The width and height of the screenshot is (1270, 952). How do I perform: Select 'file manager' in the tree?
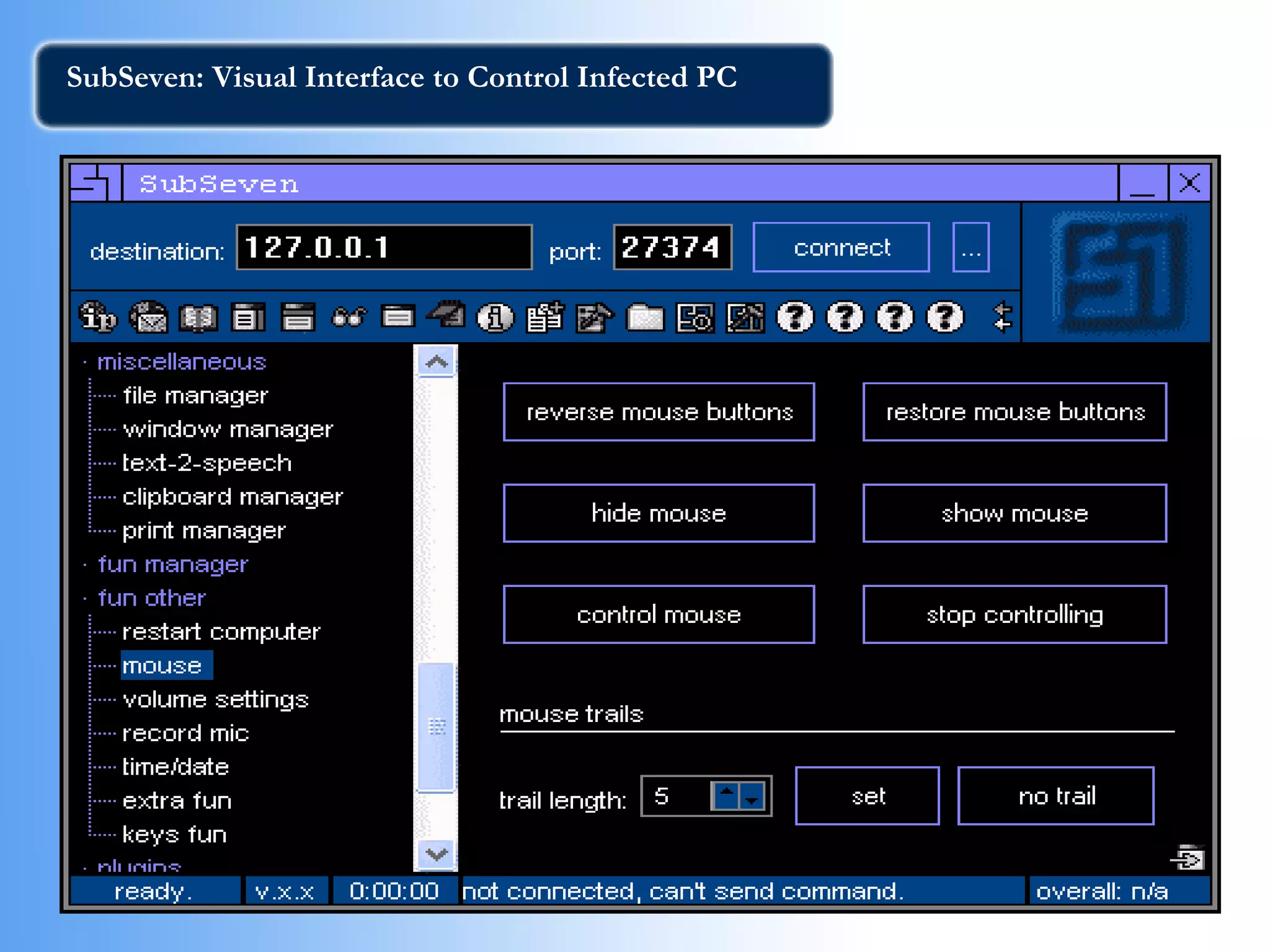coord(195,395)
